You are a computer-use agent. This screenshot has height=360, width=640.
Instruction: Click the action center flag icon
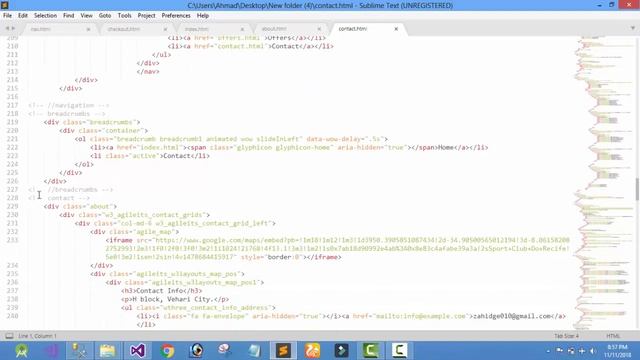click(560, 351)
